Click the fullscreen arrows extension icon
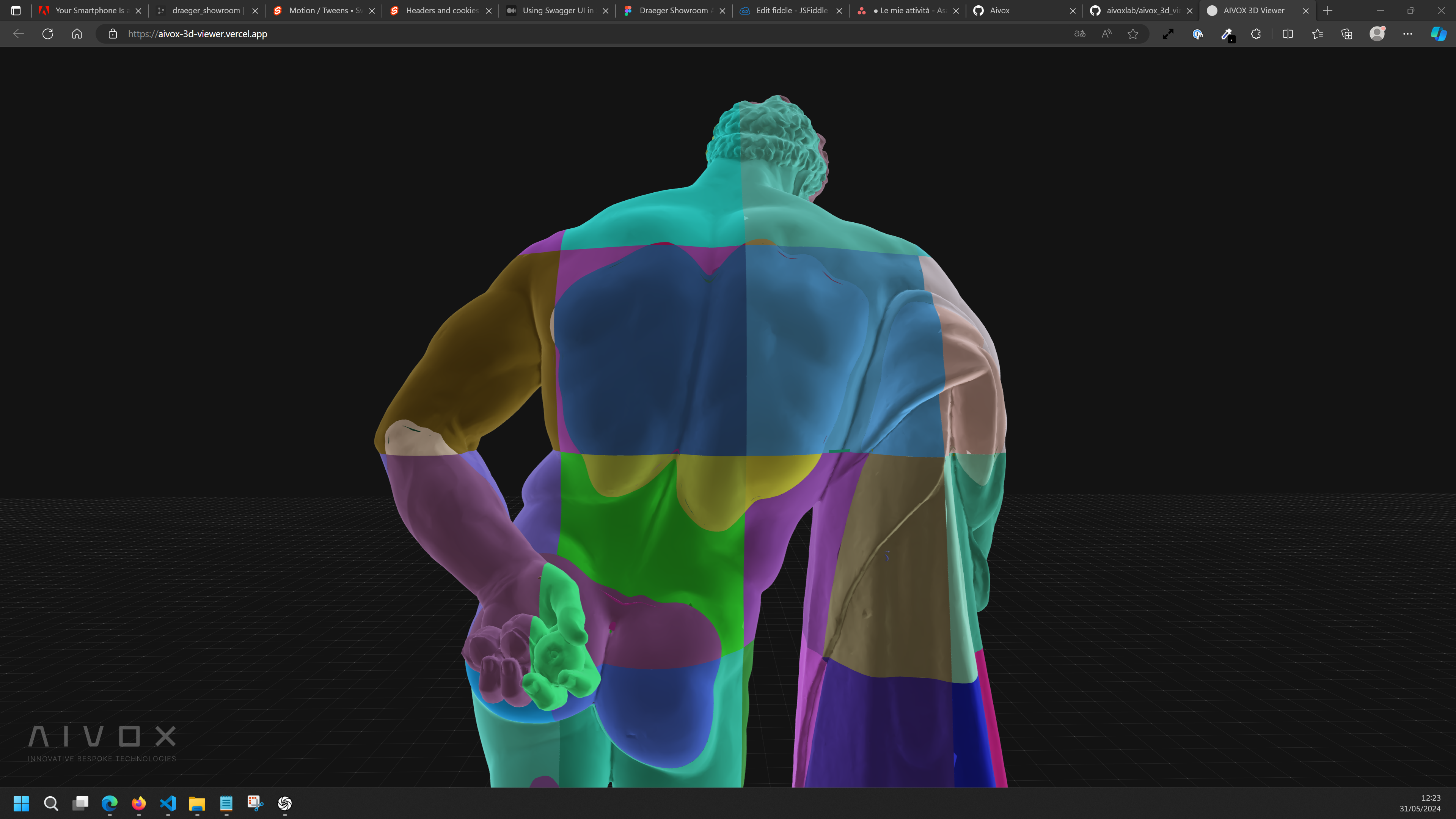The image size is (1456, 819). click(1168, 34)
